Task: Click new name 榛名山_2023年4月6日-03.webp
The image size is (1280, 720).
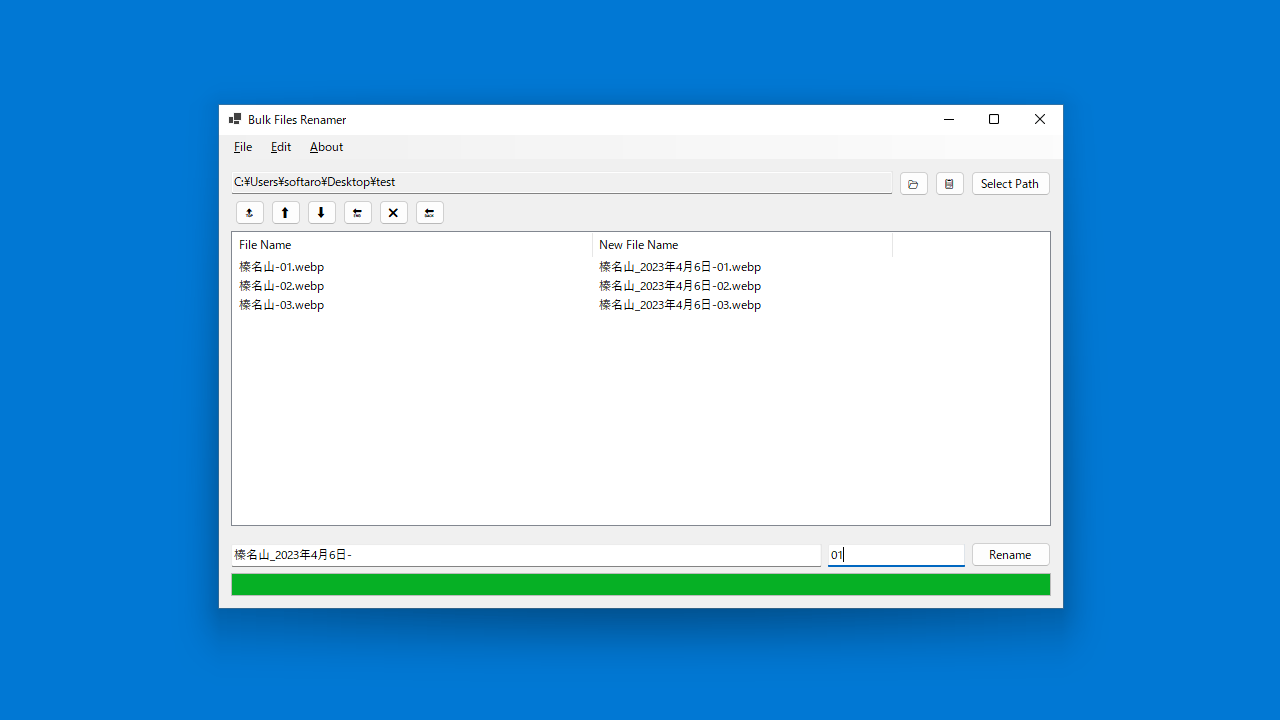Action: [680, 305]
